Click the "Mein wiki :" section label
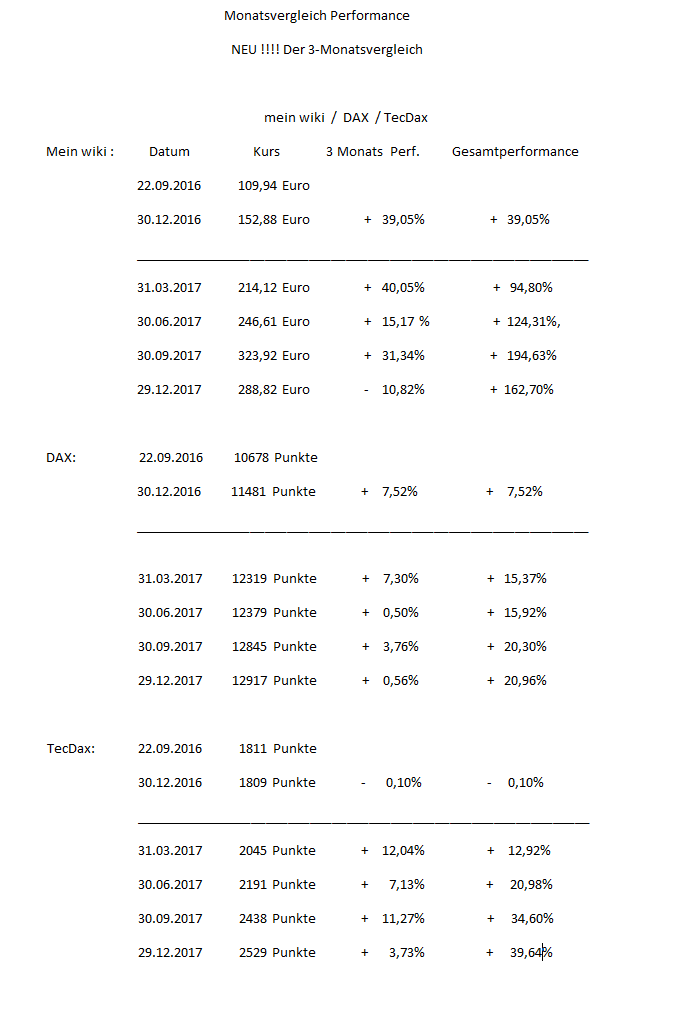The width and height of the screenshot is (675, 1030). (x=80, y=152)
